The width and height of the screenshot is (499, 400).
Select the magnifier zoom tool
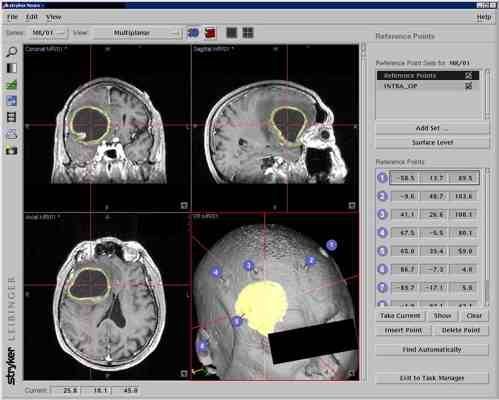coord(12,52)
